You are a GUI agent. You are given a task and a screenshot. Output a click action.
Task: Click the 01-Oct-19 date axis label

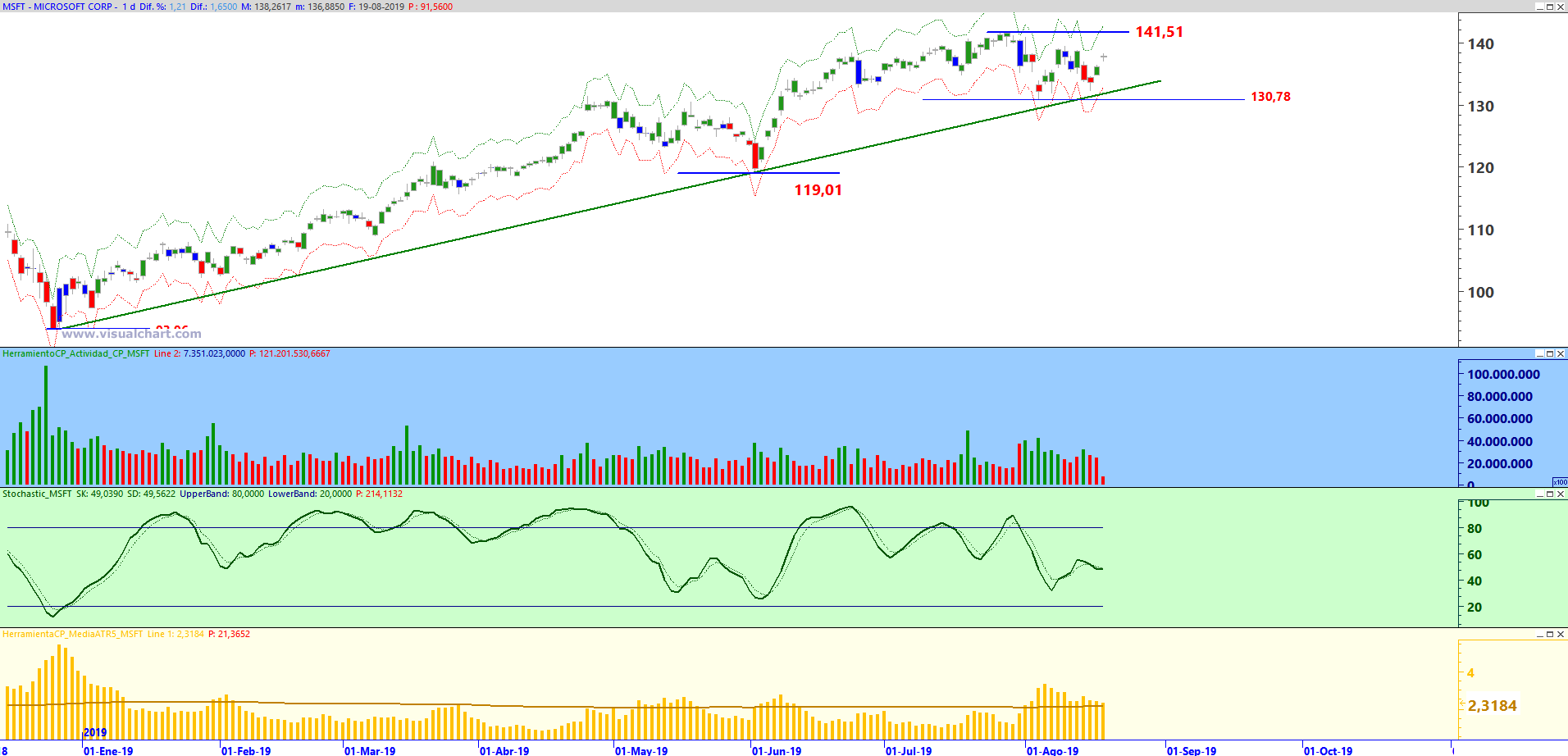pyautogui.click(x=1329, y=751)
